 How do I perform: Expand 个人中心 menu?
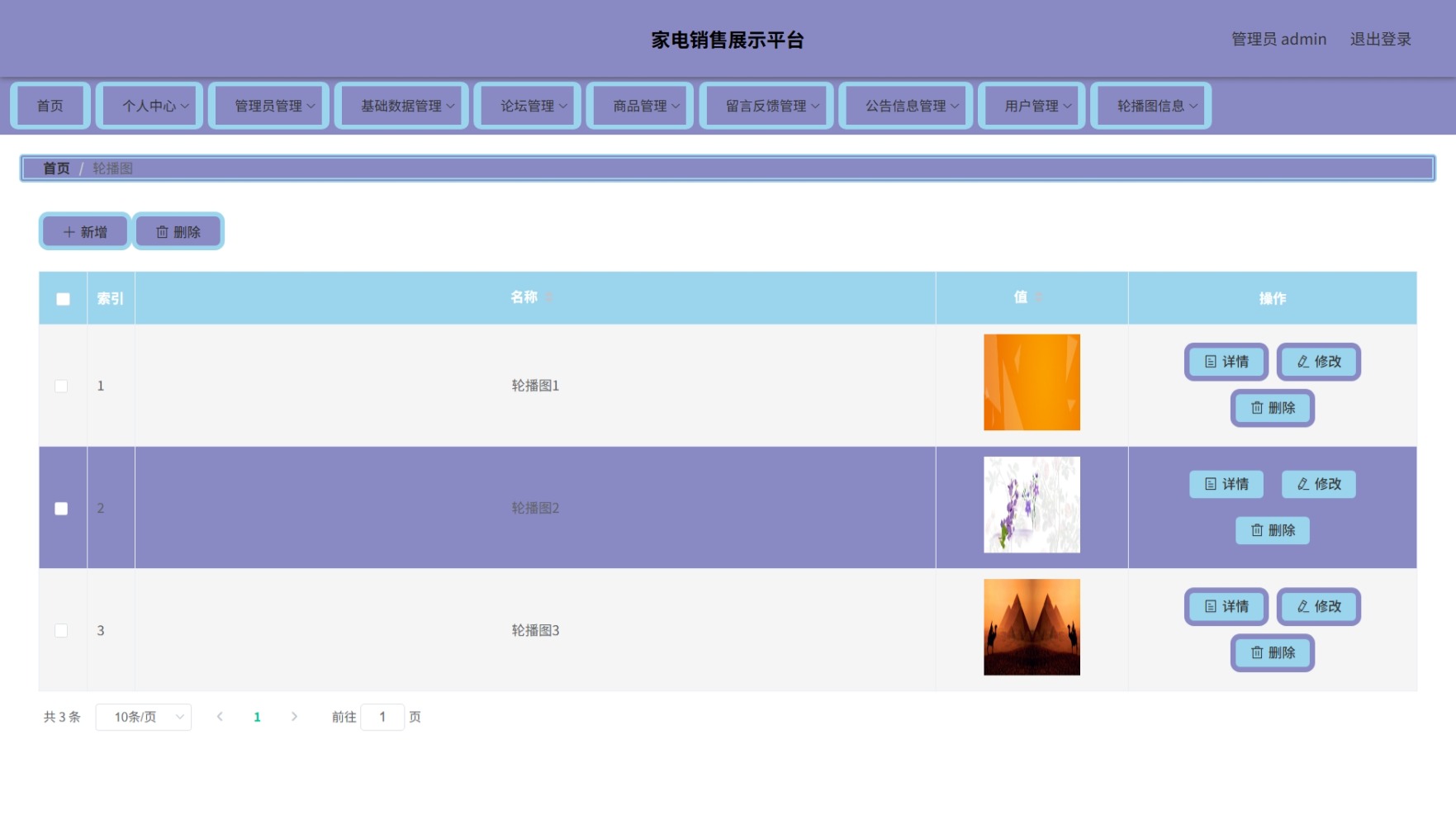pyautogui.click(x=149, y=106)
